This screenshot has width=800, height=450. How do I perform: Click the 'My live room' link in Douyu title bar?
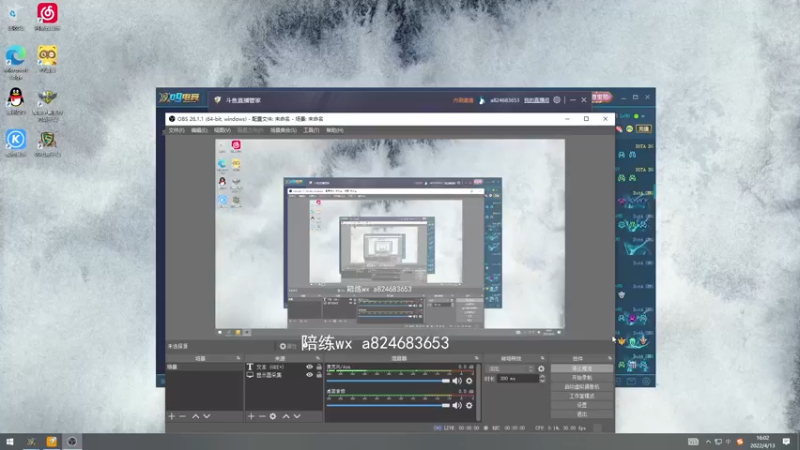coord(536,100)
